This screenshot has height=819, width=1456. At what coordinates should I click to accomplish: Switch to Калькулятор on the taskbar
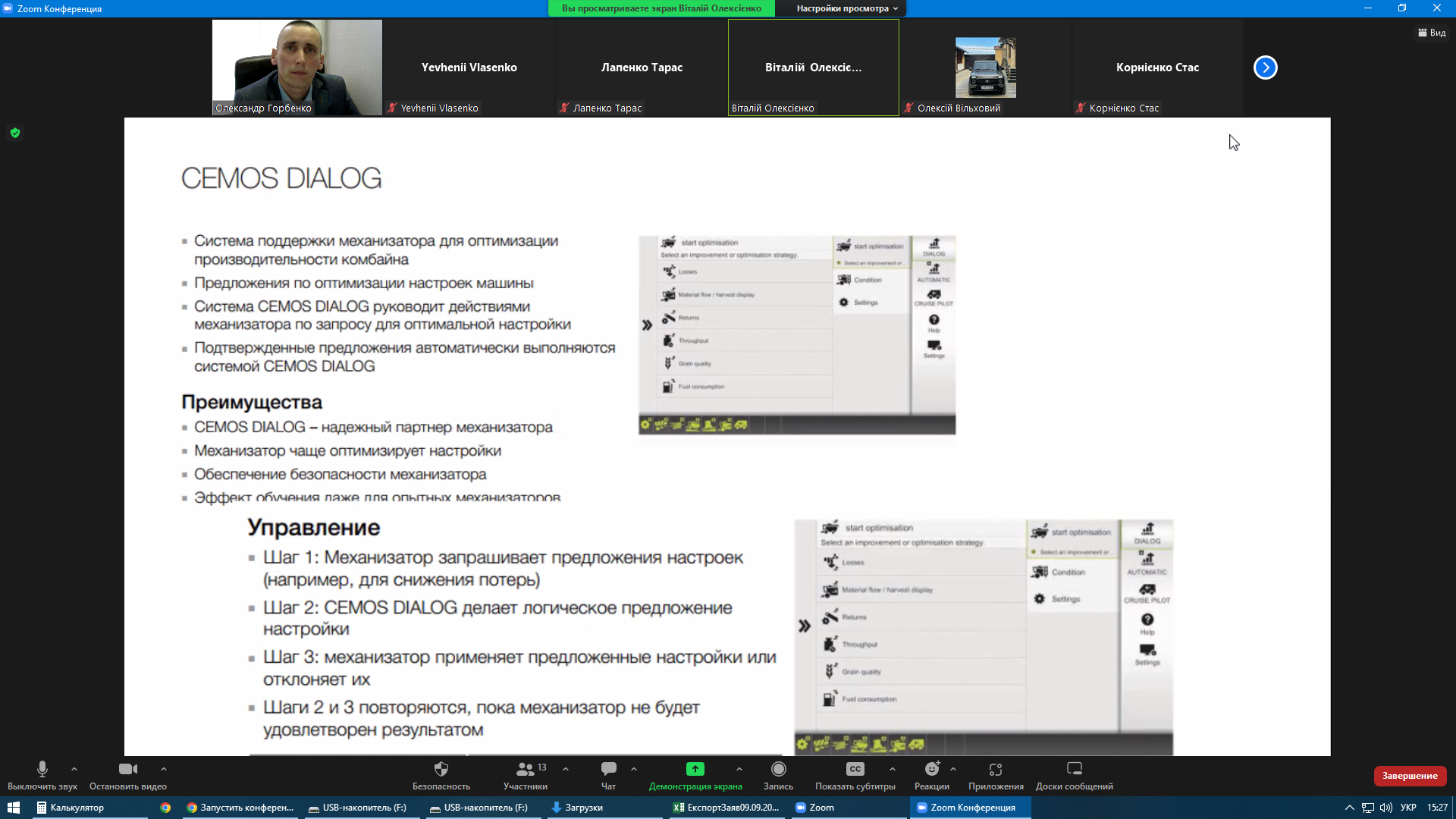coord(89,808)
